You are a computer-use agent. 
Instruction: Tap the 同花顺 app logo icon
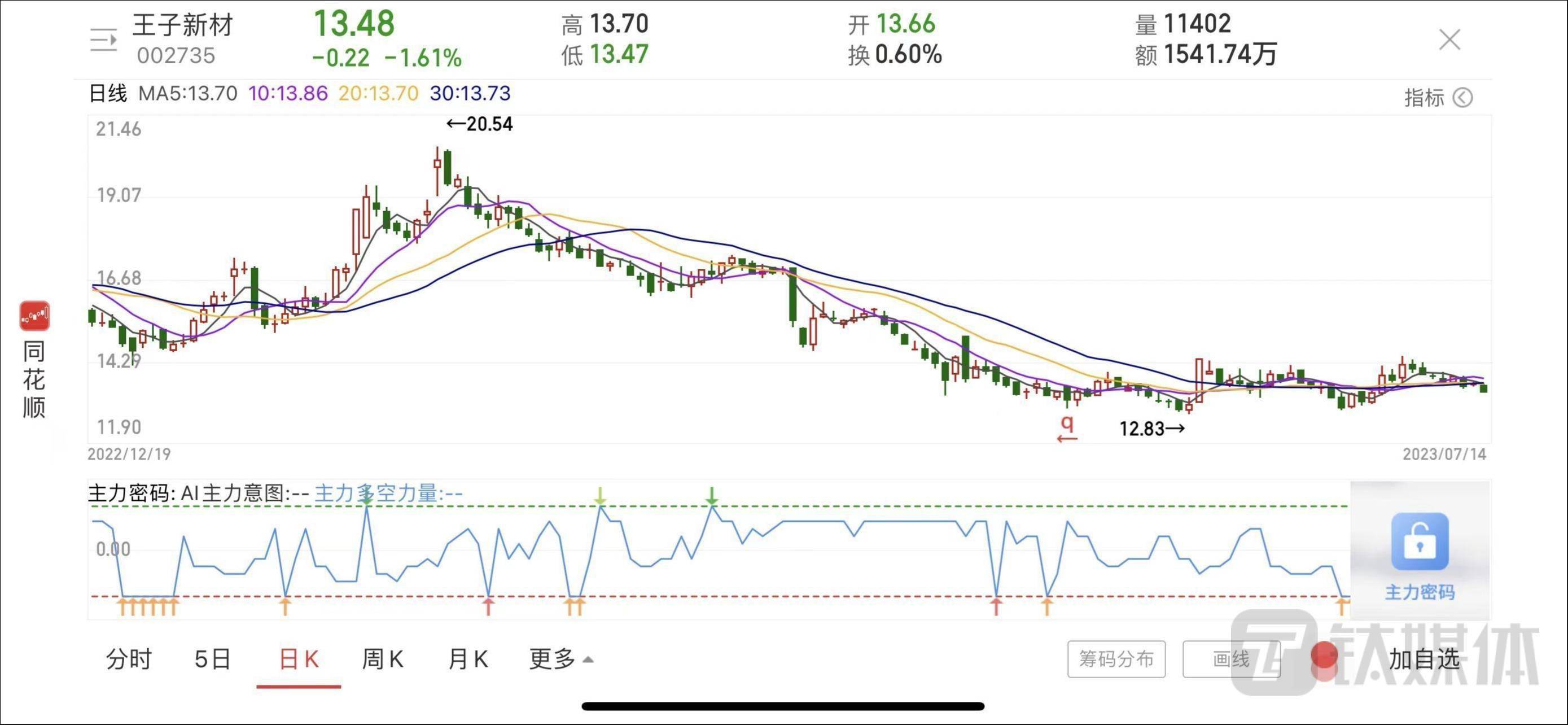tap(34, 315)
